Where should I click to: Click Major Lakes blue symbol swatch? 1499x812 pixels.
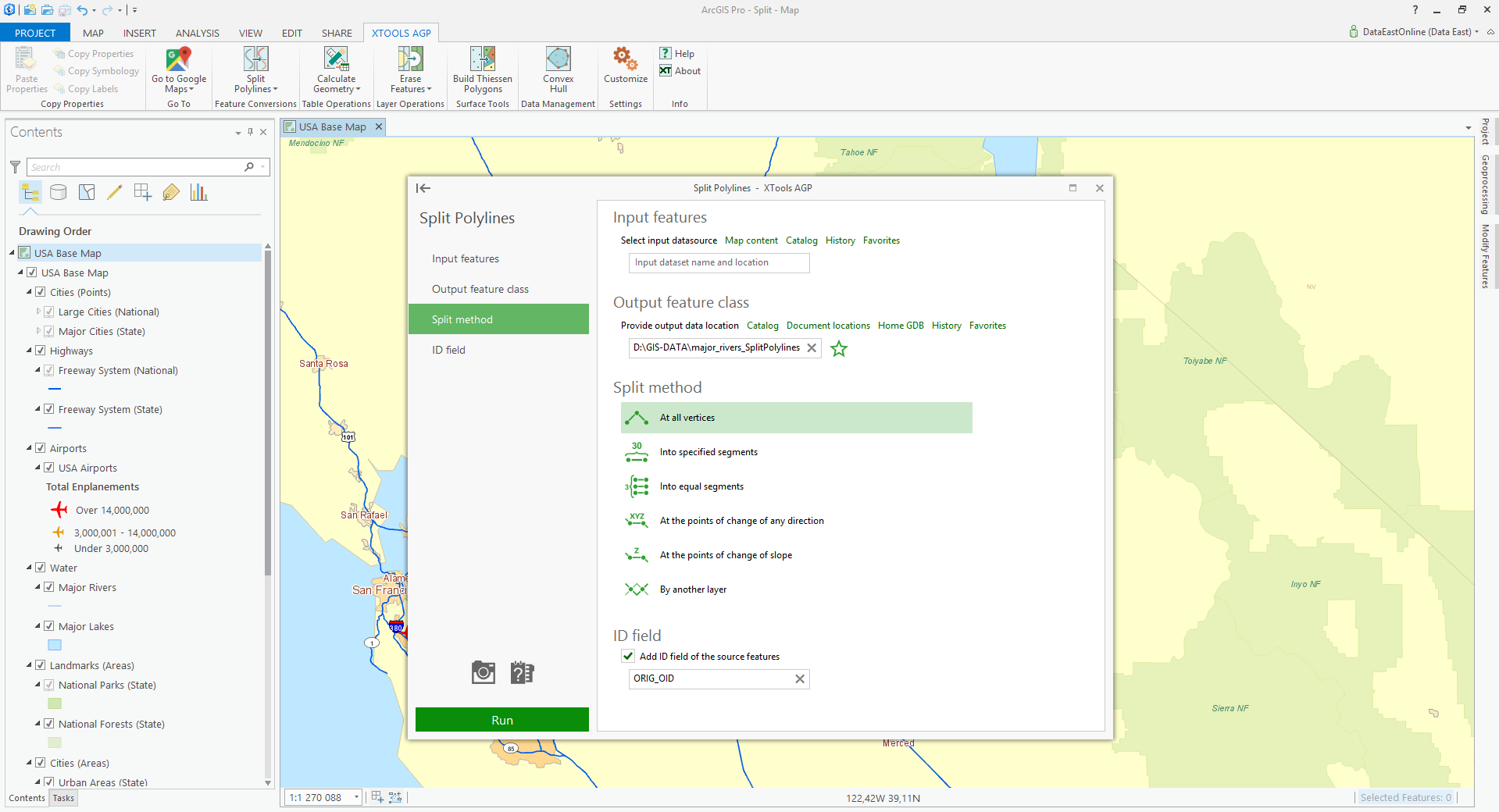(x=55, y=646)
